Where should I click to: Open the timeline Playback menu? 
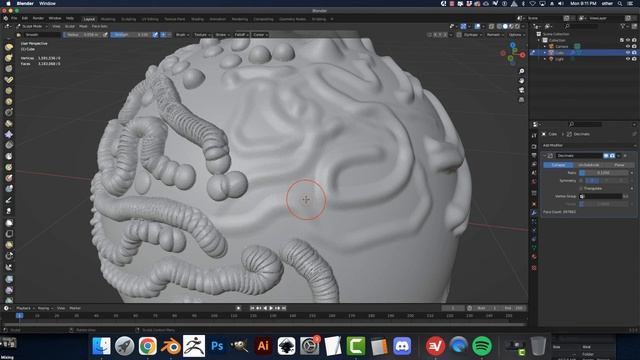tap(25, 308)
